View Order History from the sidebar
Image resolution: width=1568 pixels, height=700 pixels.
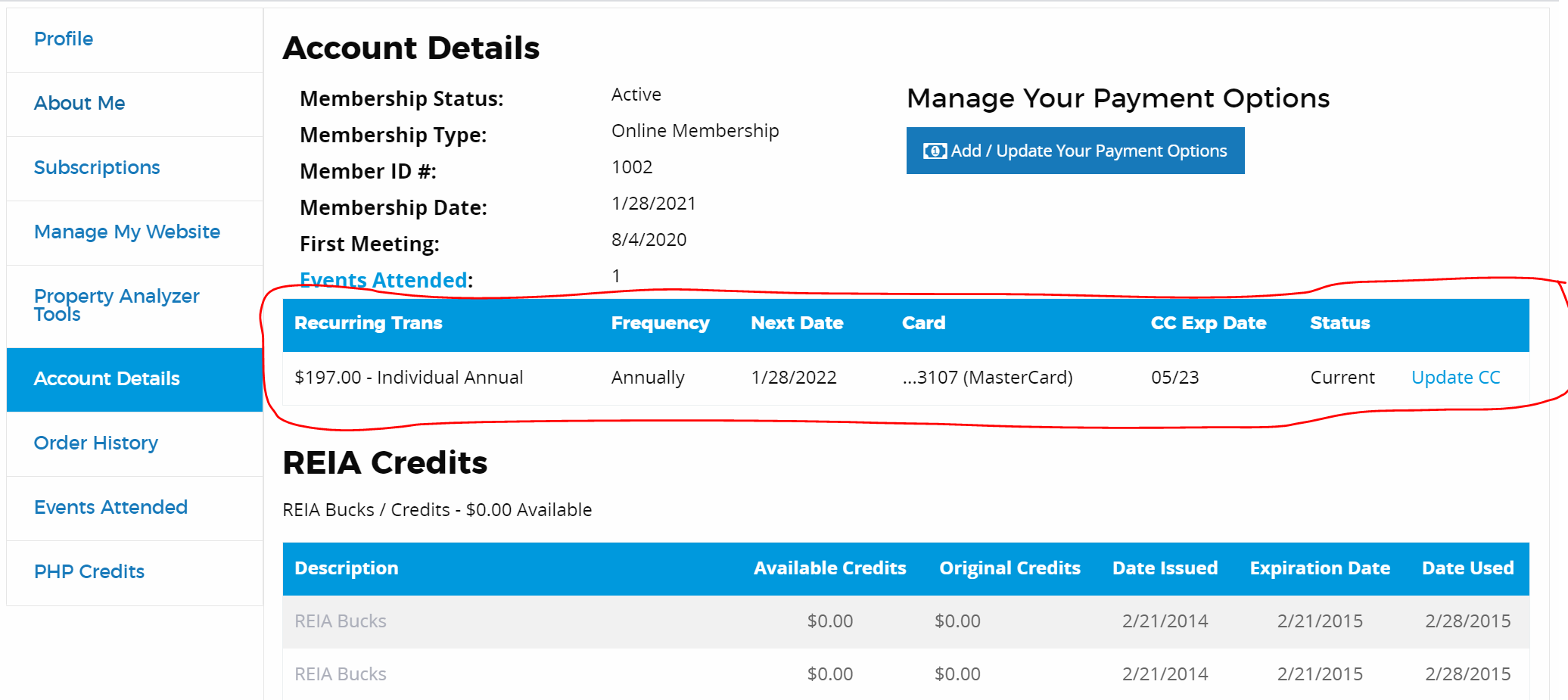coord(96,443)
